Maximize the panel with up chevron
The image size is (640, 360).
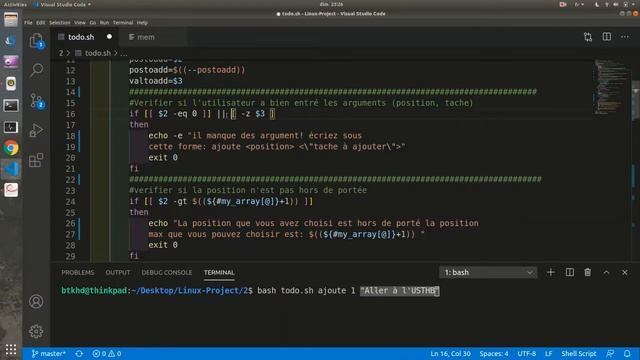pyautogui.click(x=606, y=272)
